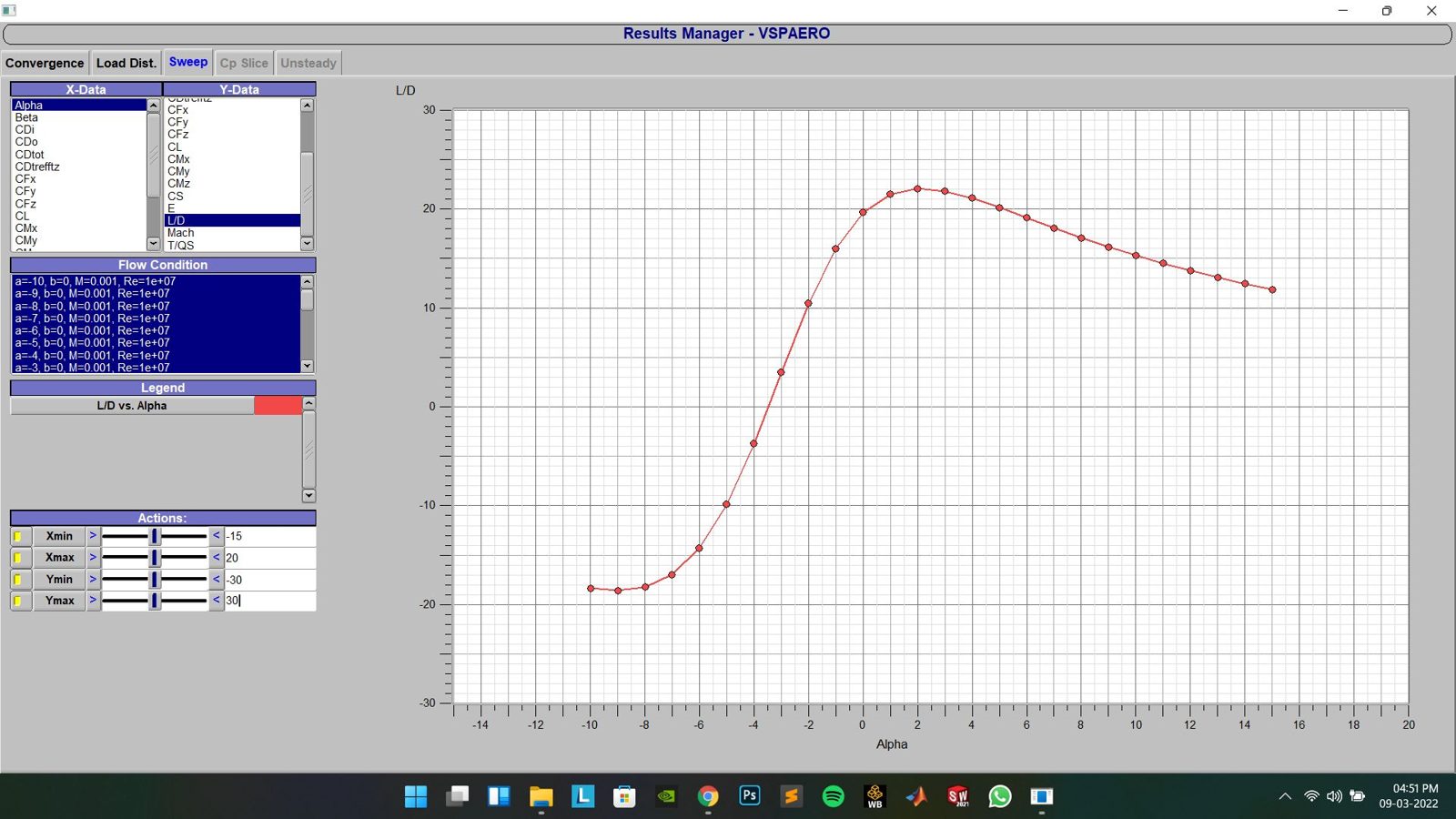Open MATLAB from the taskbar

coord(916,796)
